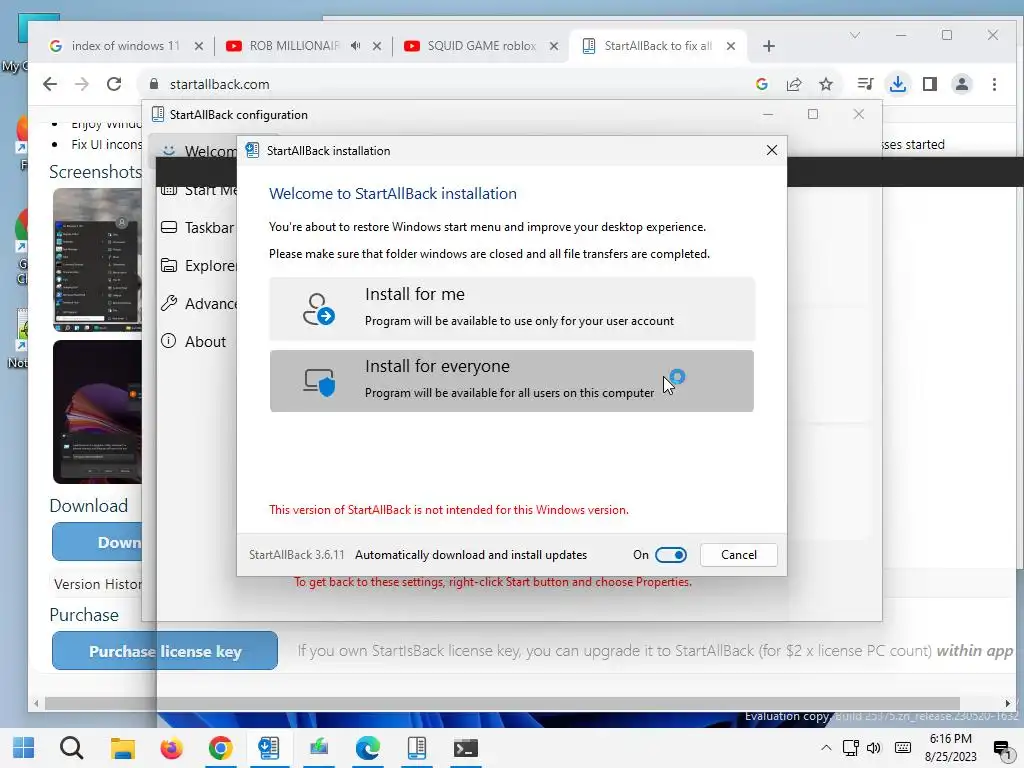
Task: Open Advanced section in configuration sidebar
Action: pos(197,304)
